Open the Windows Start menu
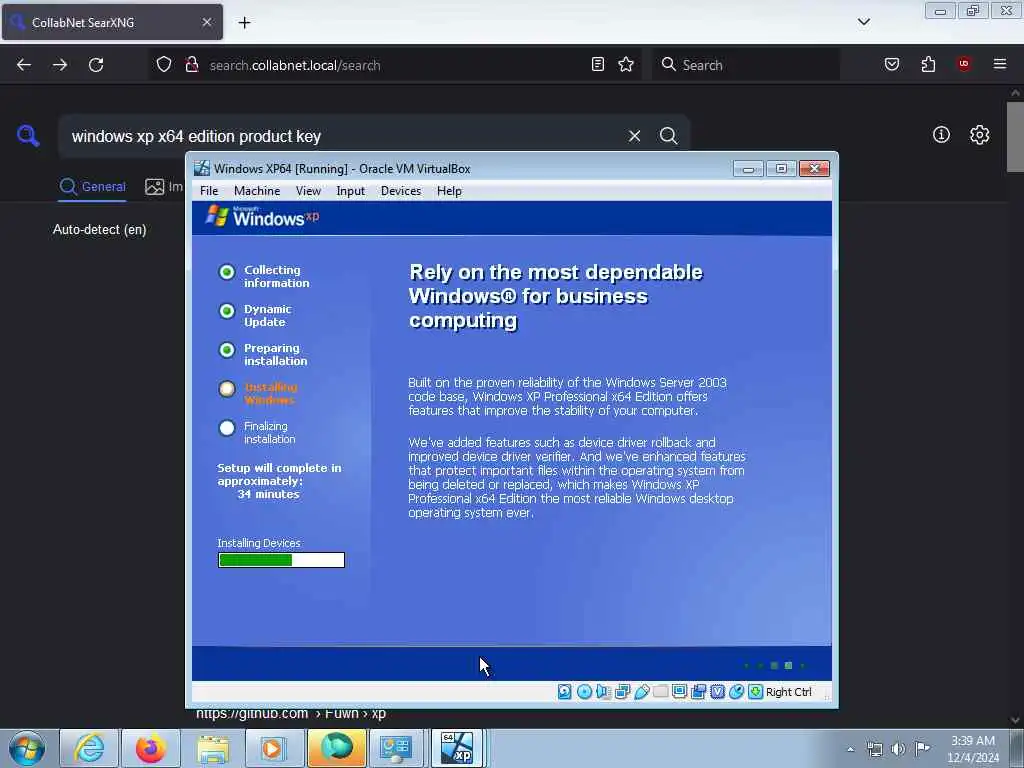The image size is (1024, 768). coord(27,748)
